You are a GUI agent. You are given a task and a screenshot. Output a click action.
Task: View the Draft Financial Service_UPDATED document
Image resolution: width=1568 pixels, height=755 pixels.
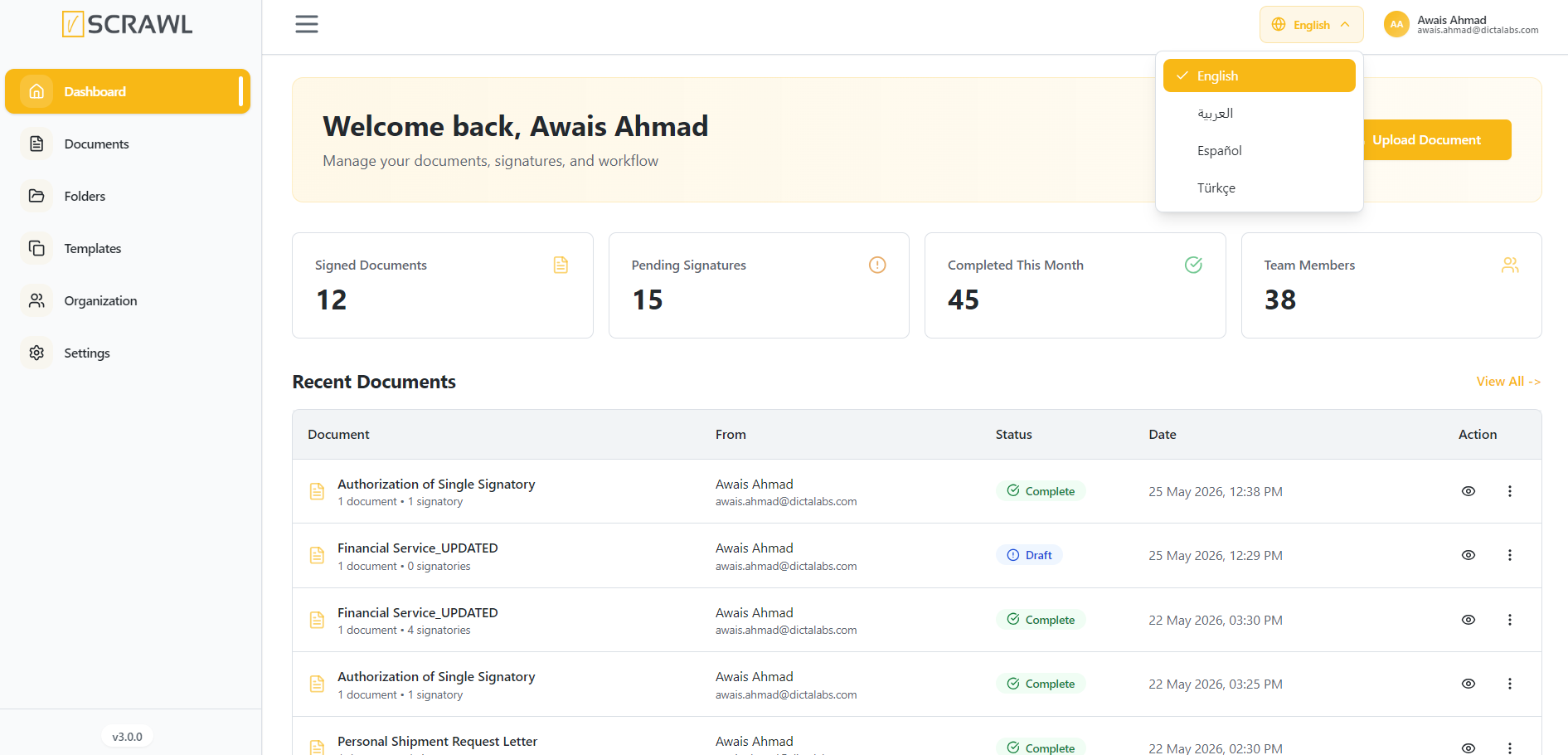(x=1468, y=555)
